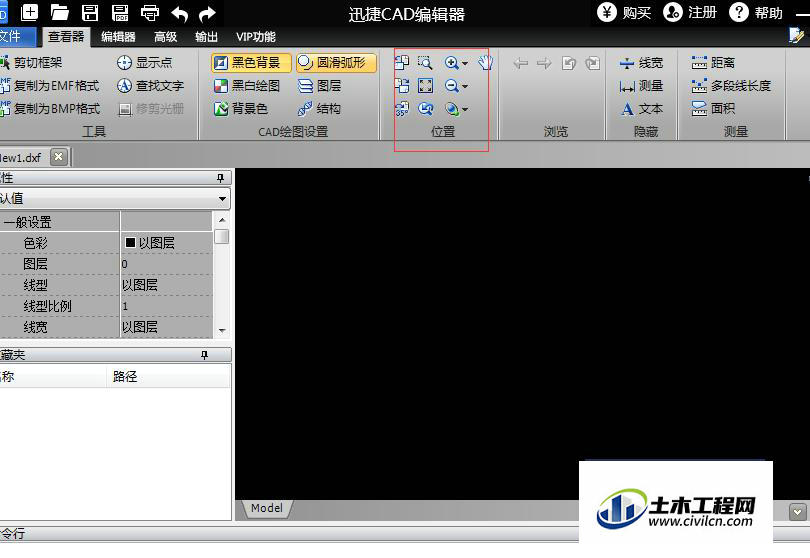810x558 pixels.
Task: Click 背景色 background color button
Action: (x=241, y=108)
